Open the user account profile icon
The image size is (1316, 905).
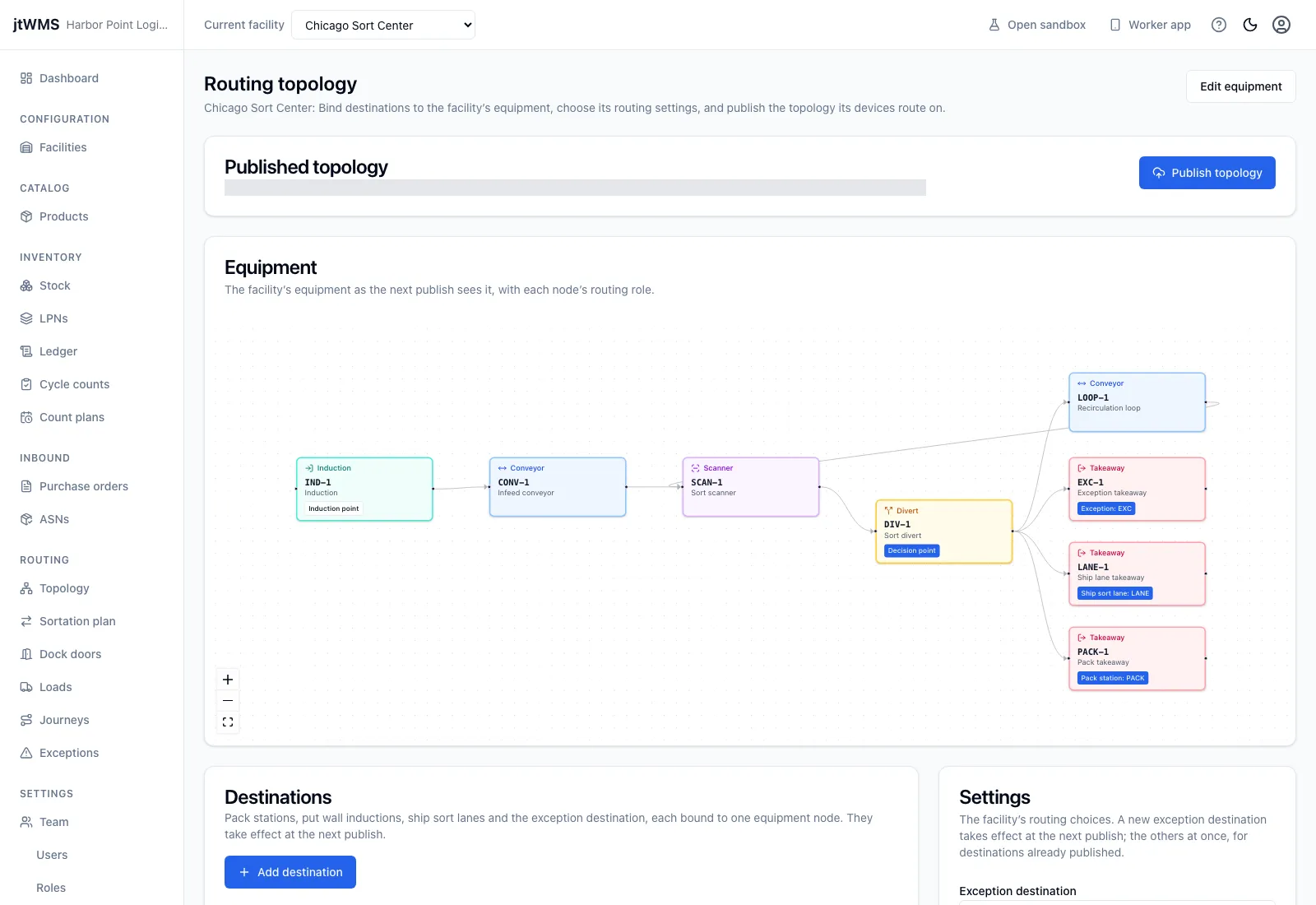tap(1281, 25)
